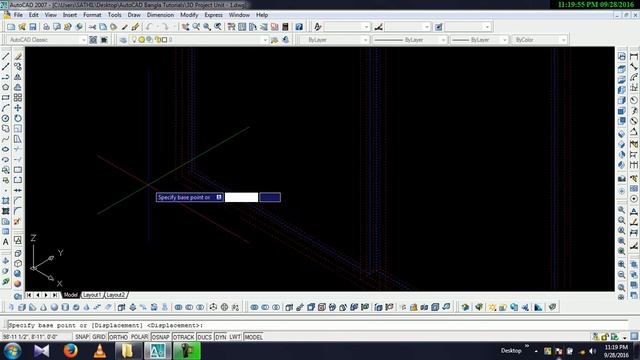Select the Erase modify tool

coord(18,56)
